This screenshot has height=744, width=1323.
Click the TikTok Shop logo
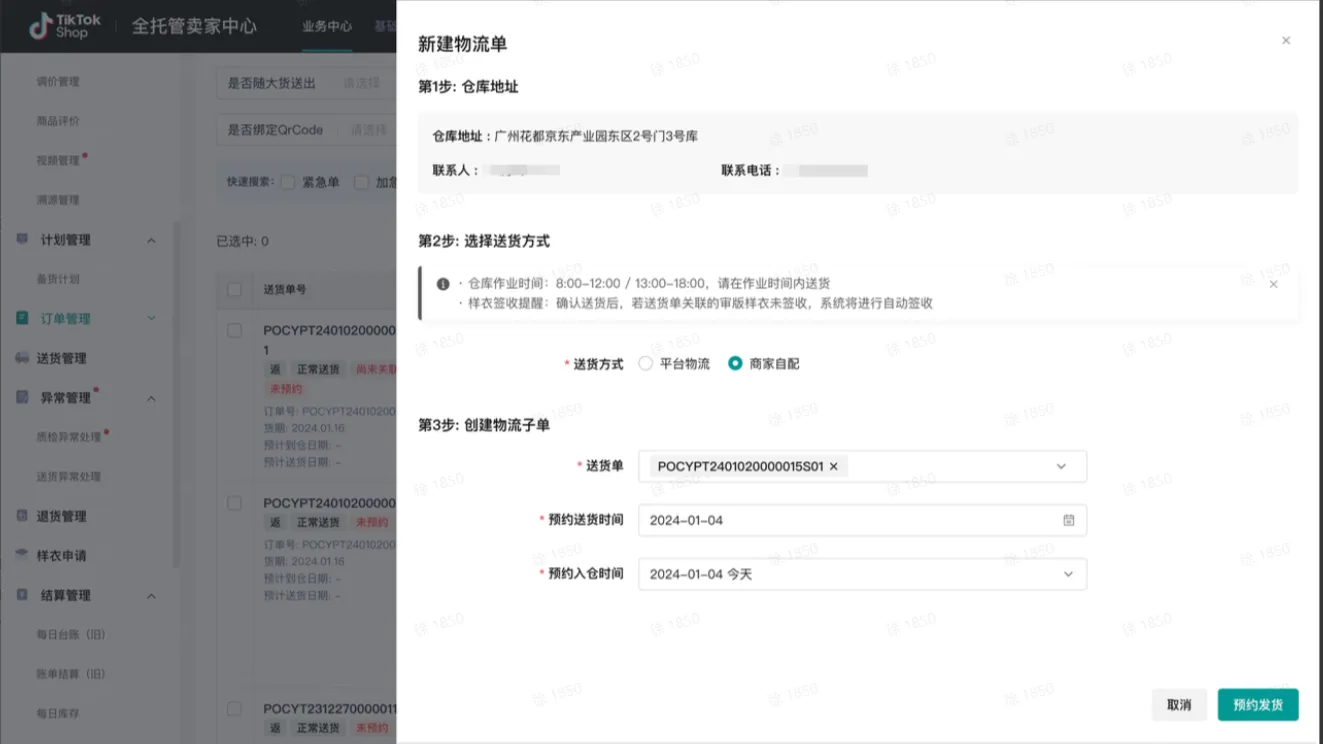pyautogui.click(x=65, y=26)
